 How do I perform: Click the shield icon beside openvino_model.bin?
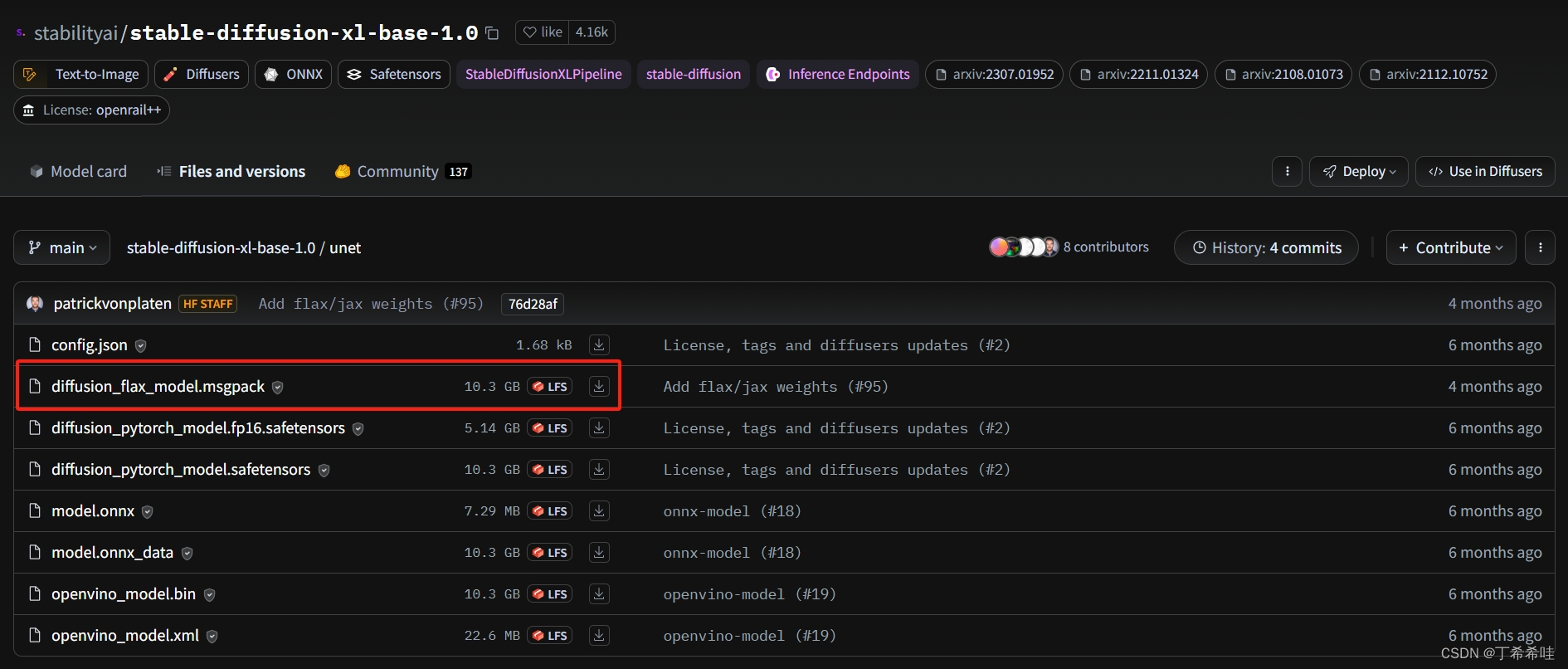click(210, 594)
